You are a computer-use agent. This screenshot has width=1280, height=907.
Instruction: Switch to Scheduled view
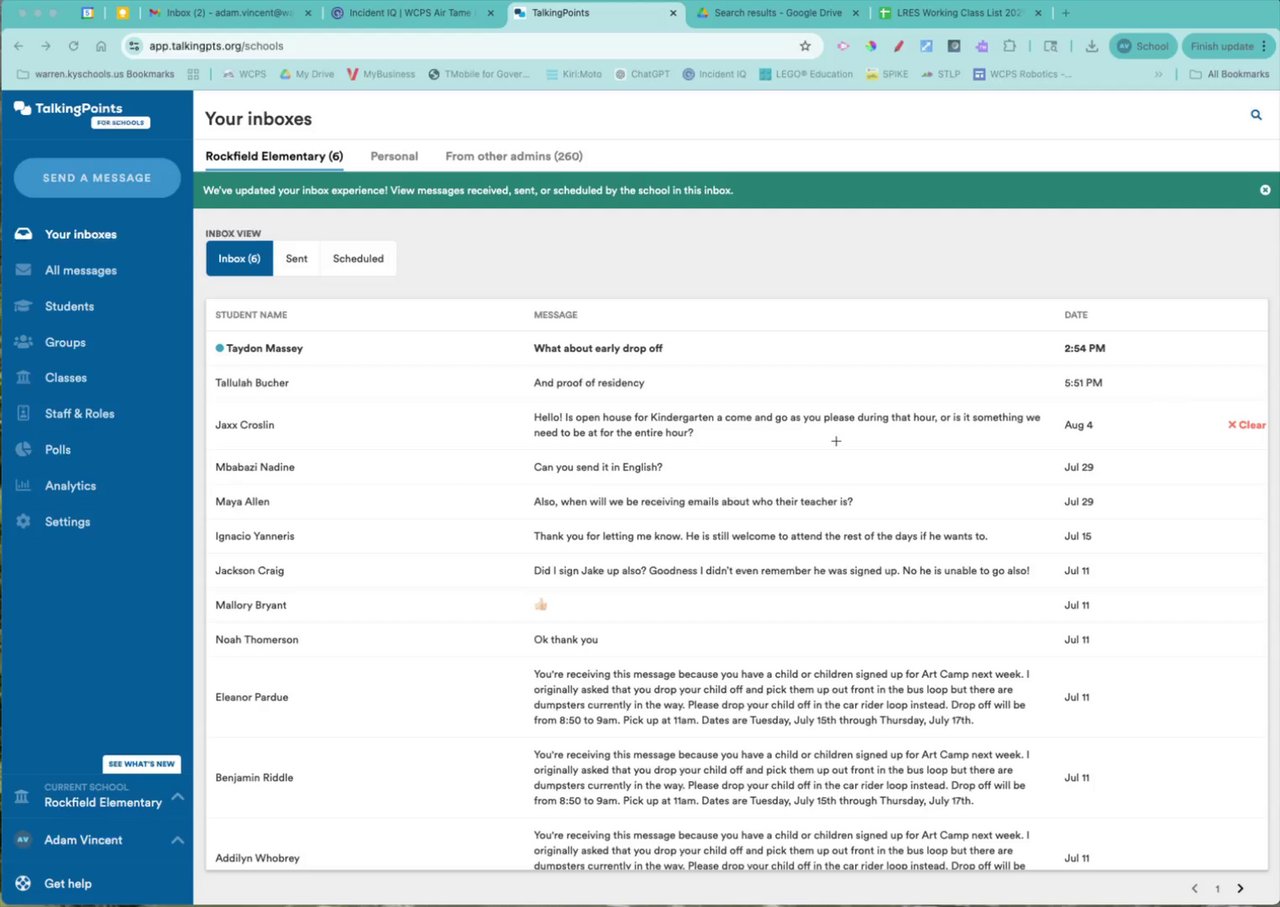click(358, 258)
